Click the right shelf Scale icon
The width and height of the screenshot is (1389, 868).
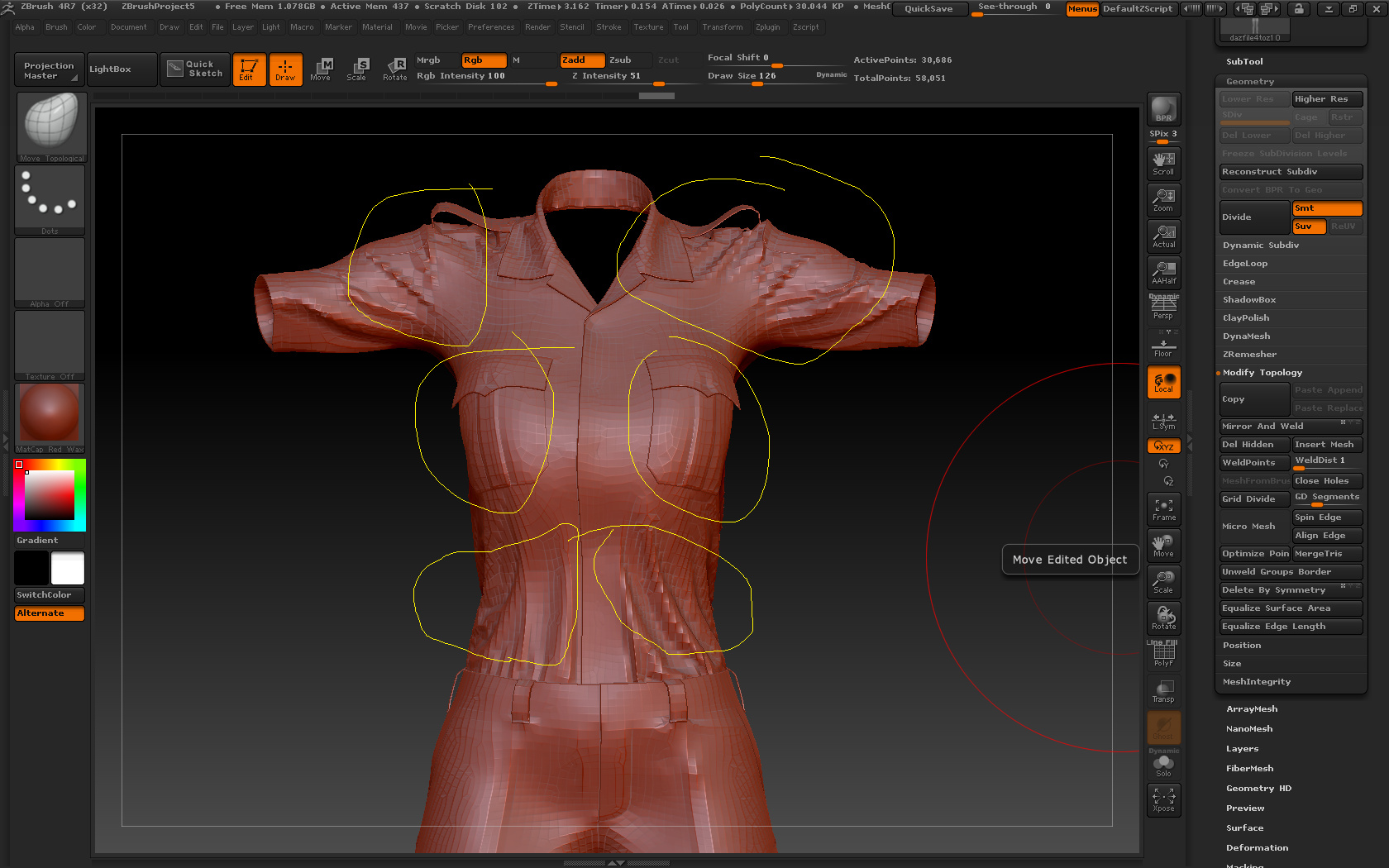[1163, 582]
